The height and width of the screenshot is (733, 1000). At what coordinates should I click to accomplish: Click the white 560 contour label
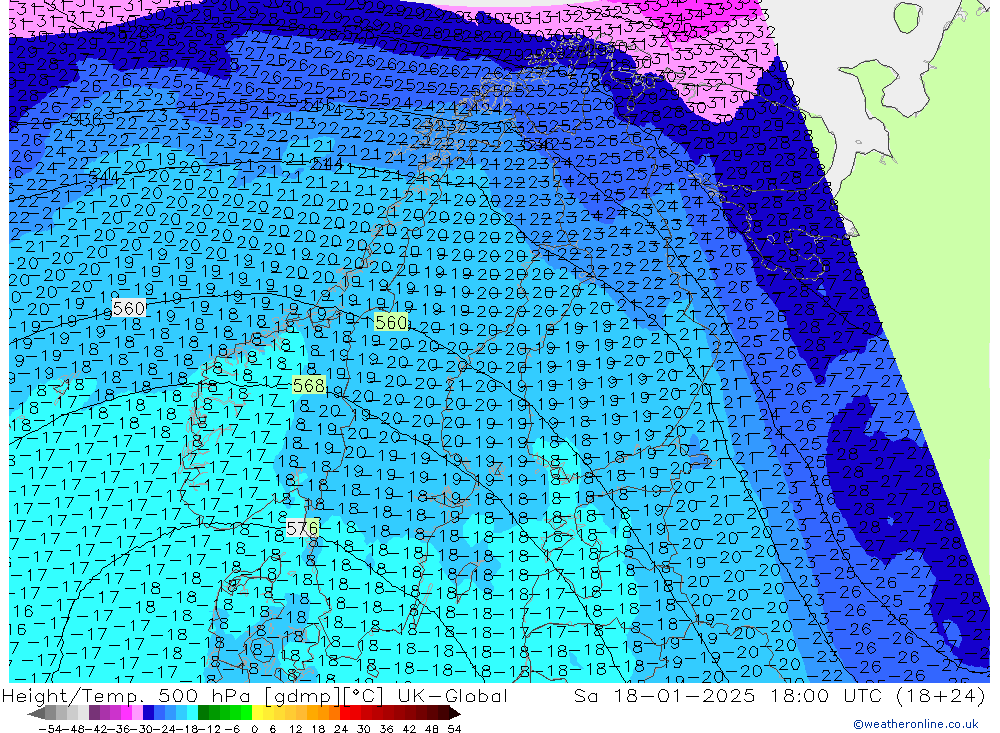[129, 308]
